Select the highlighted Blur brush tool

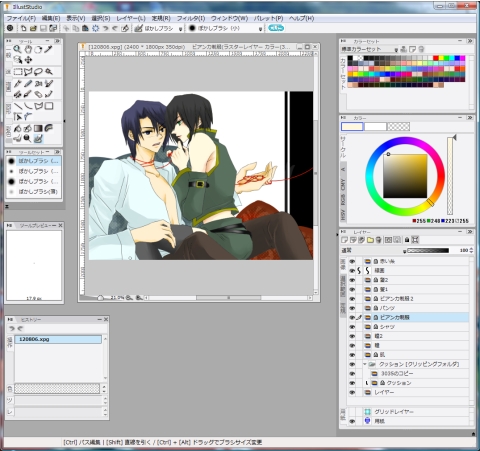[38, 138]
